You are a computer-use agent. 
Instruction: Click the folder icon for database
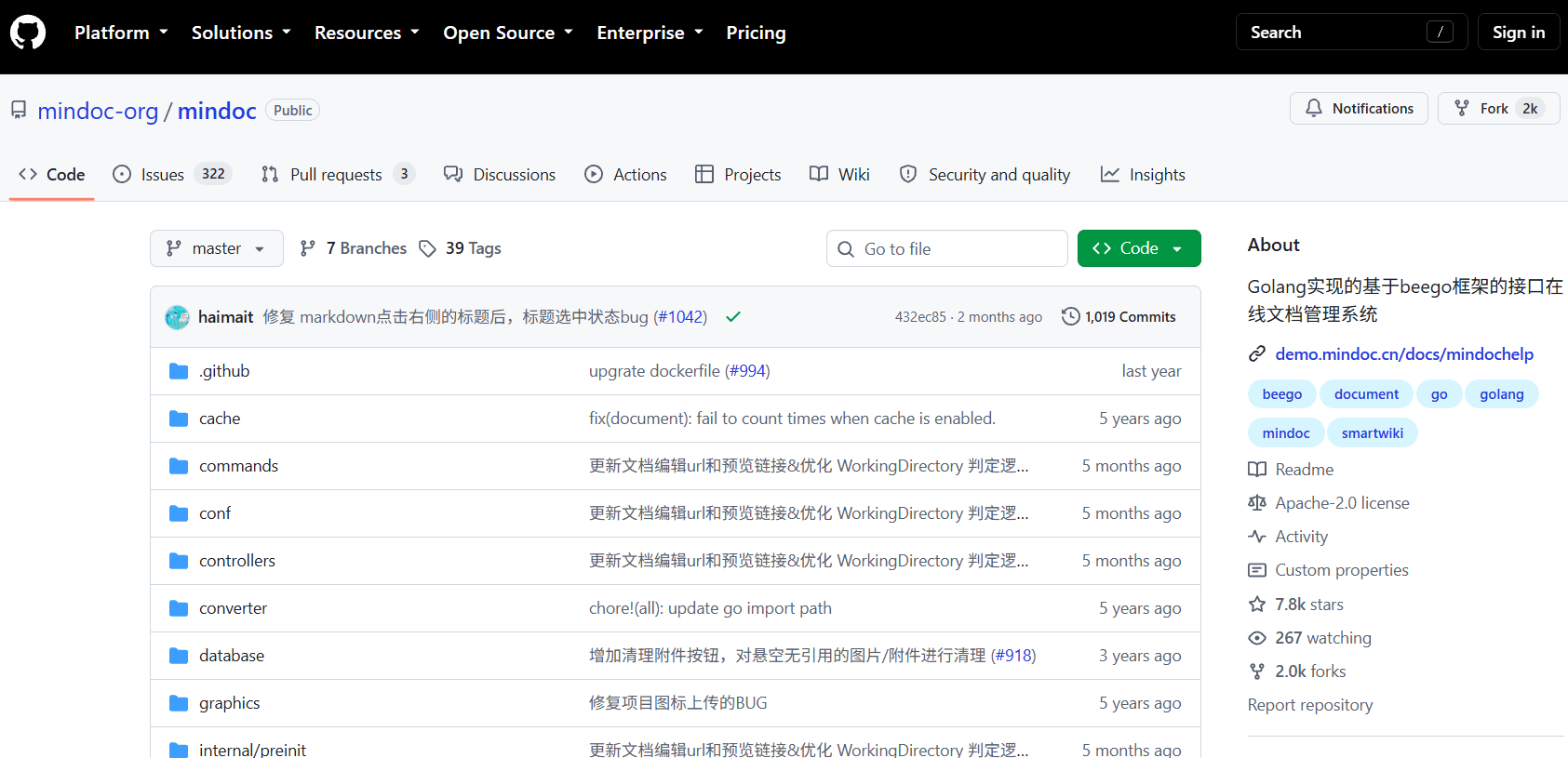pos(179,656)
